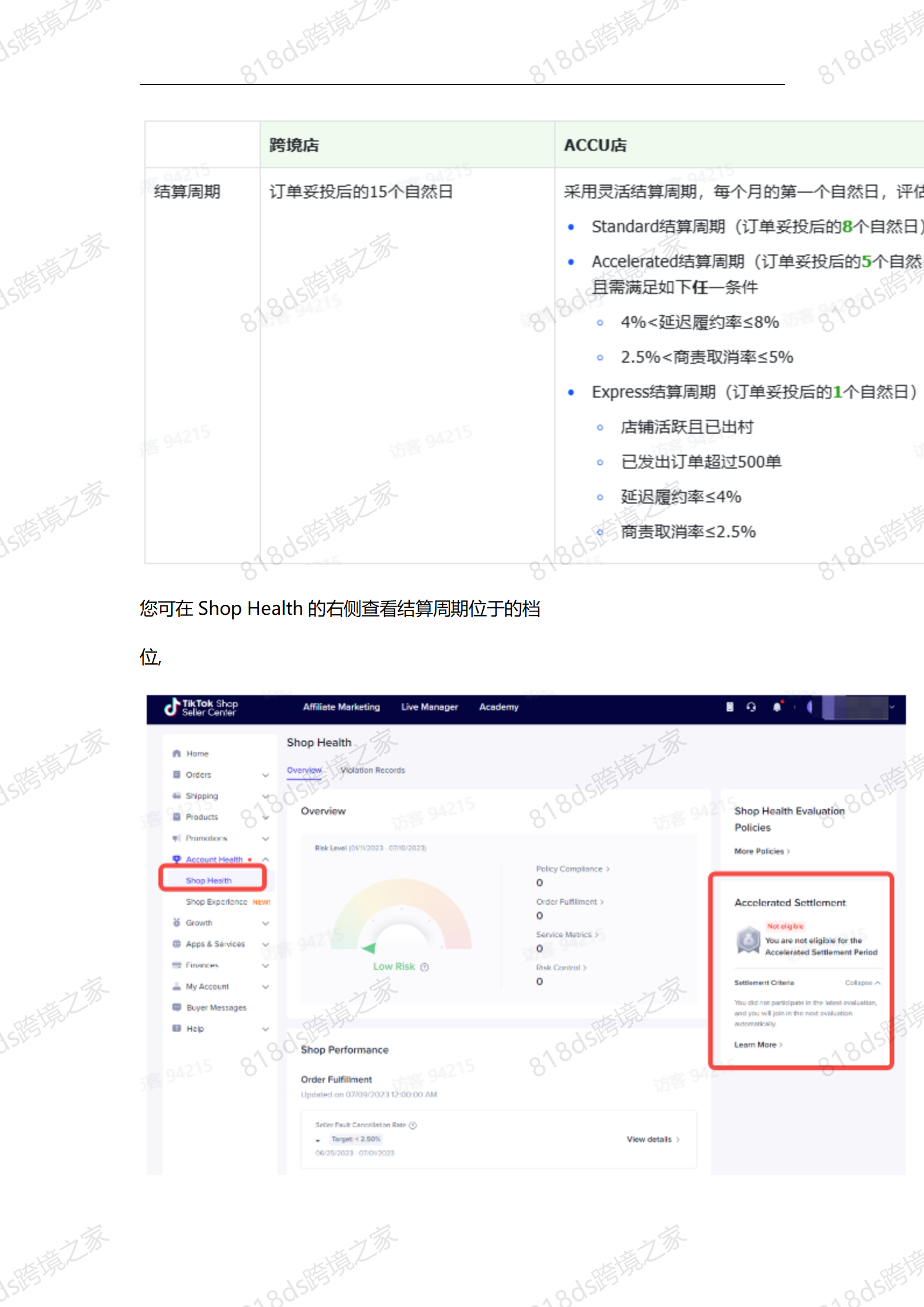Collapse the Settlement Criteria section
This screenshot has width=924, height=1307.
point(863,983)
